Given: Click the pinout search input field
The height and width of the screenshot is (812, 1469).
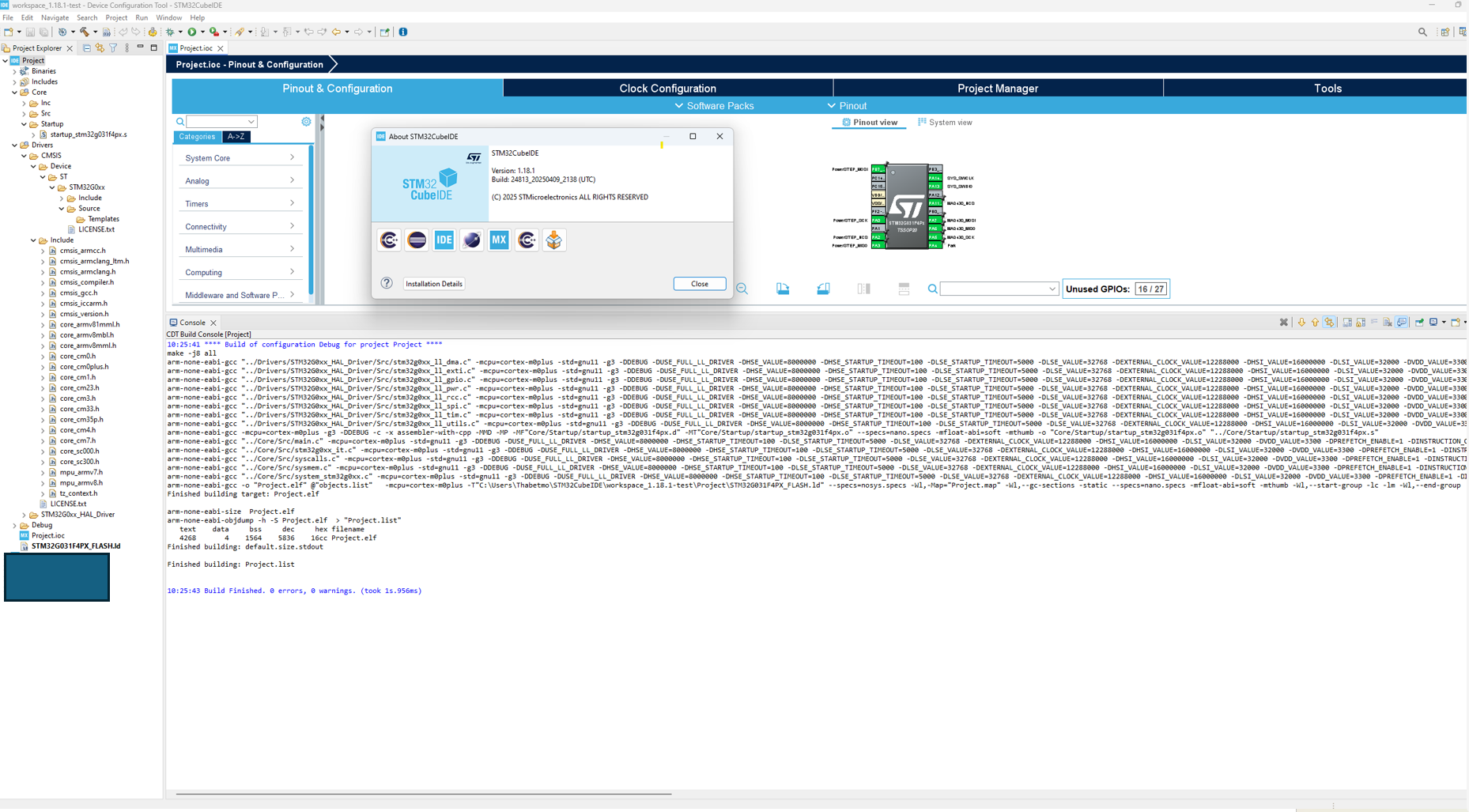Looking at the screenshot, I should 996,288.
